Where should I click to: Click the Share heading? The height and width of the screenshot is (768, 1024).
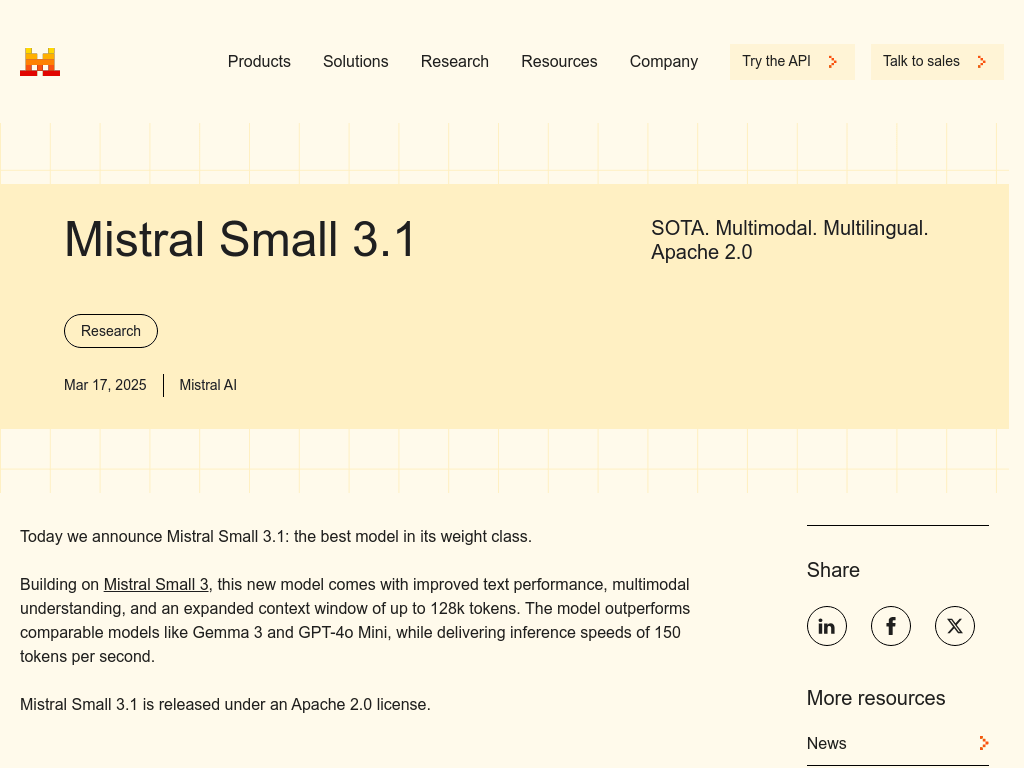tap(833, 570)
